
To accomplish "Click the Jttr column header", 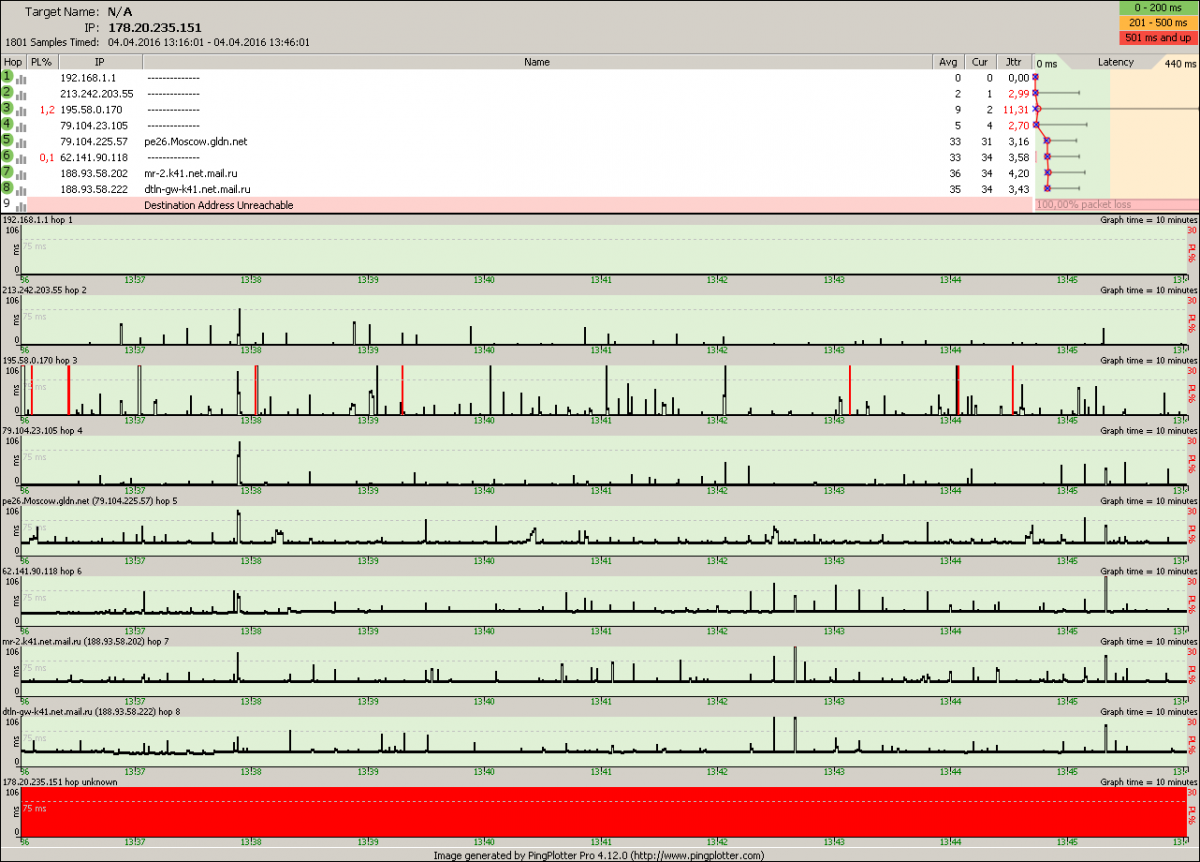I will [x=1013, y=62].
